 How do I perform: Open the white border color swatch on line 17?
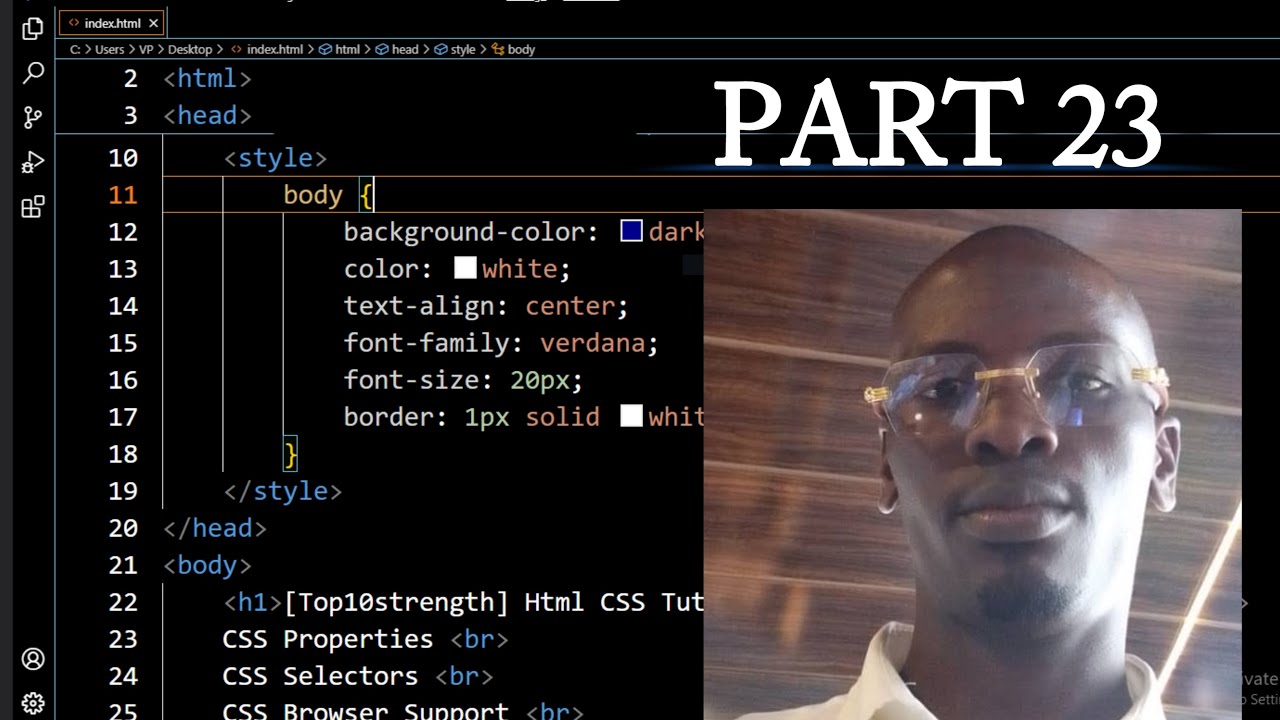[631, 416]
